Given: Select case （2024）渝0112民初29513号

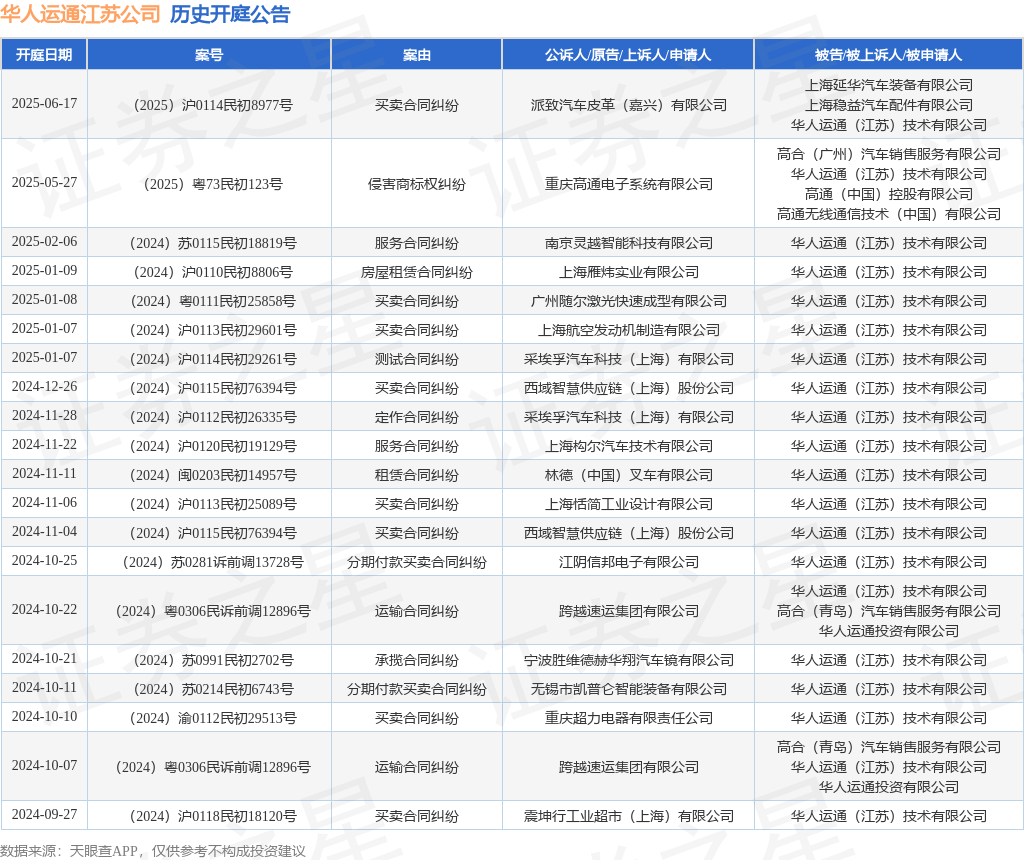Looking at the screenshot, I should pos(209,718).
